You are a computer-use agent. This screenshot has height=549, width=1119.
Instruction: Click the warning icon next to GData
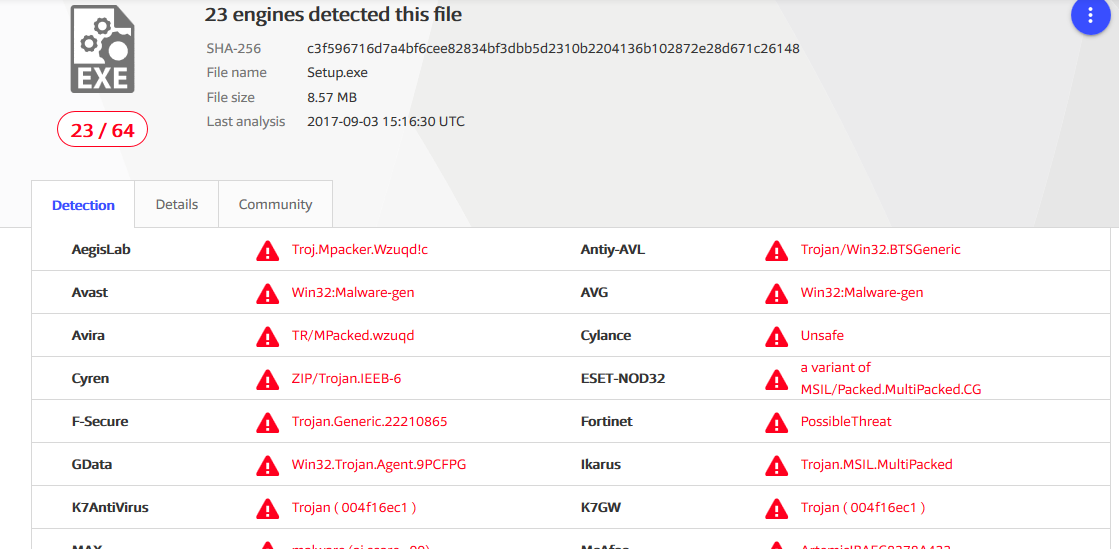[x=268, y=465]
